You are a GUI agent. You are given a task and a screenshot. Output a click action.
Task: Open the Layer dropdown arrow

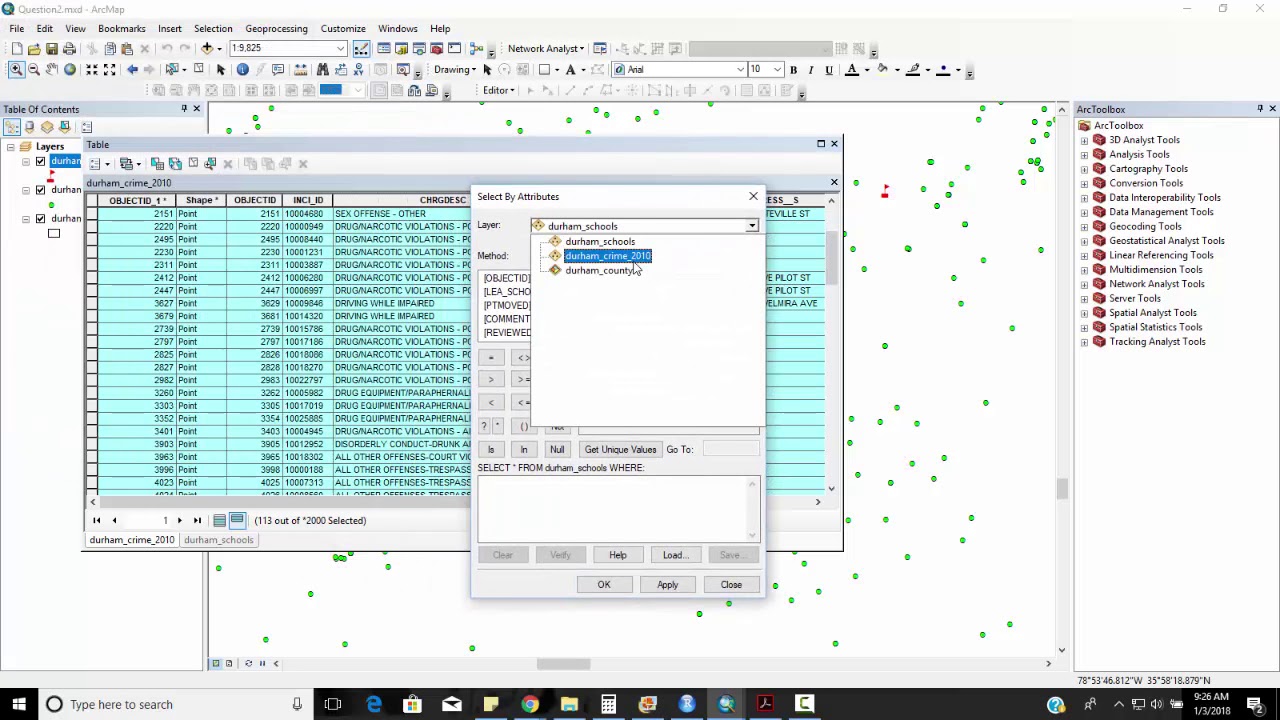751,226
